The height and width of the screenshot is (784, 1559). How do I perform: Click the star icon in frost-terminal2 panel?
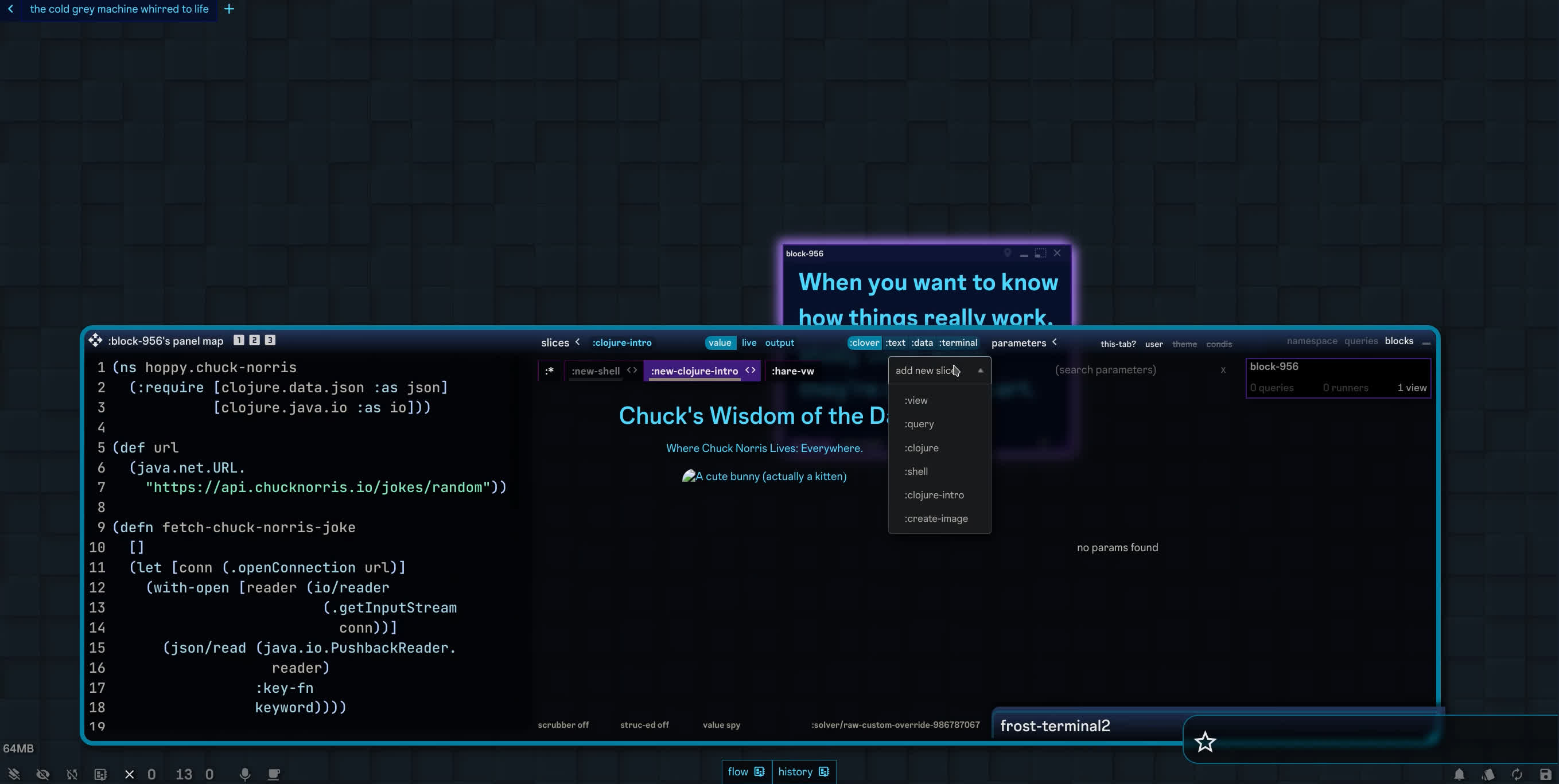click(1204, 742)
